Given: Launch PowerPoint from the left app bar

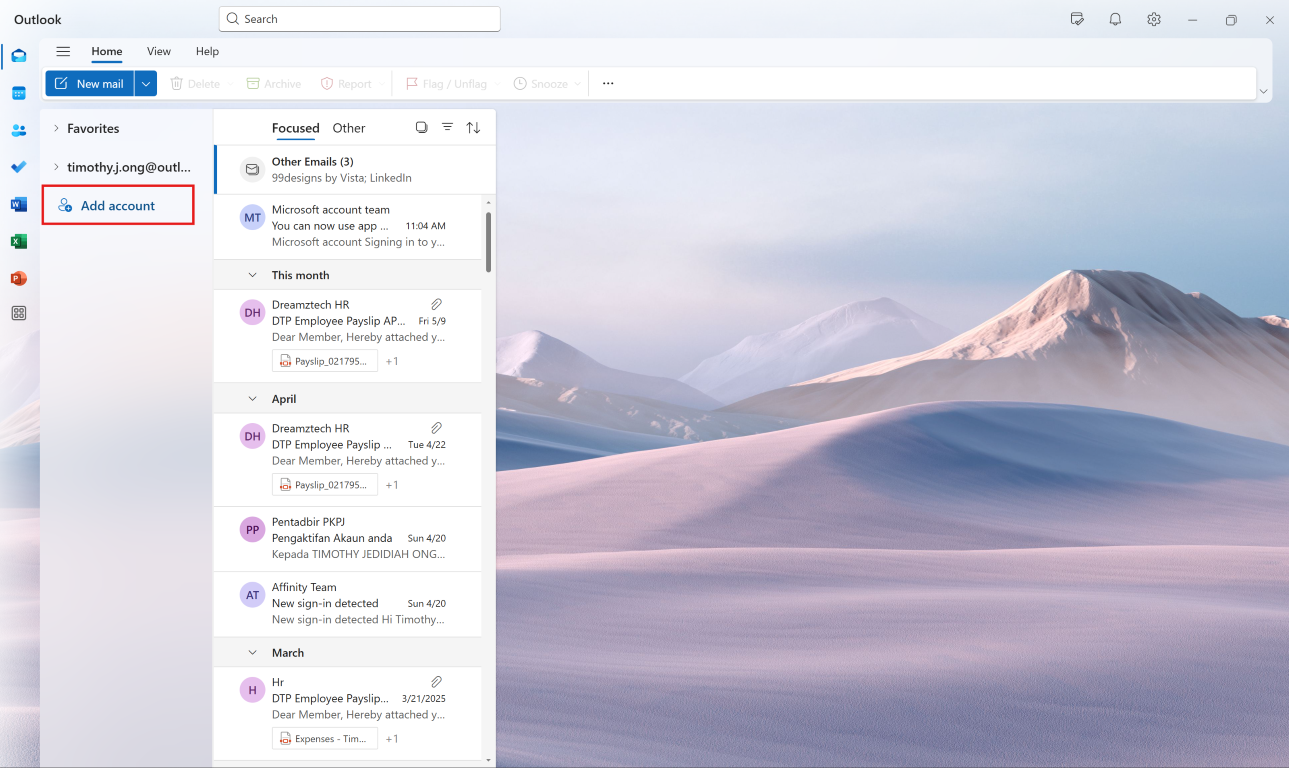Looking at the screenshot, I should pyautogui.click(x=19, y=278).
